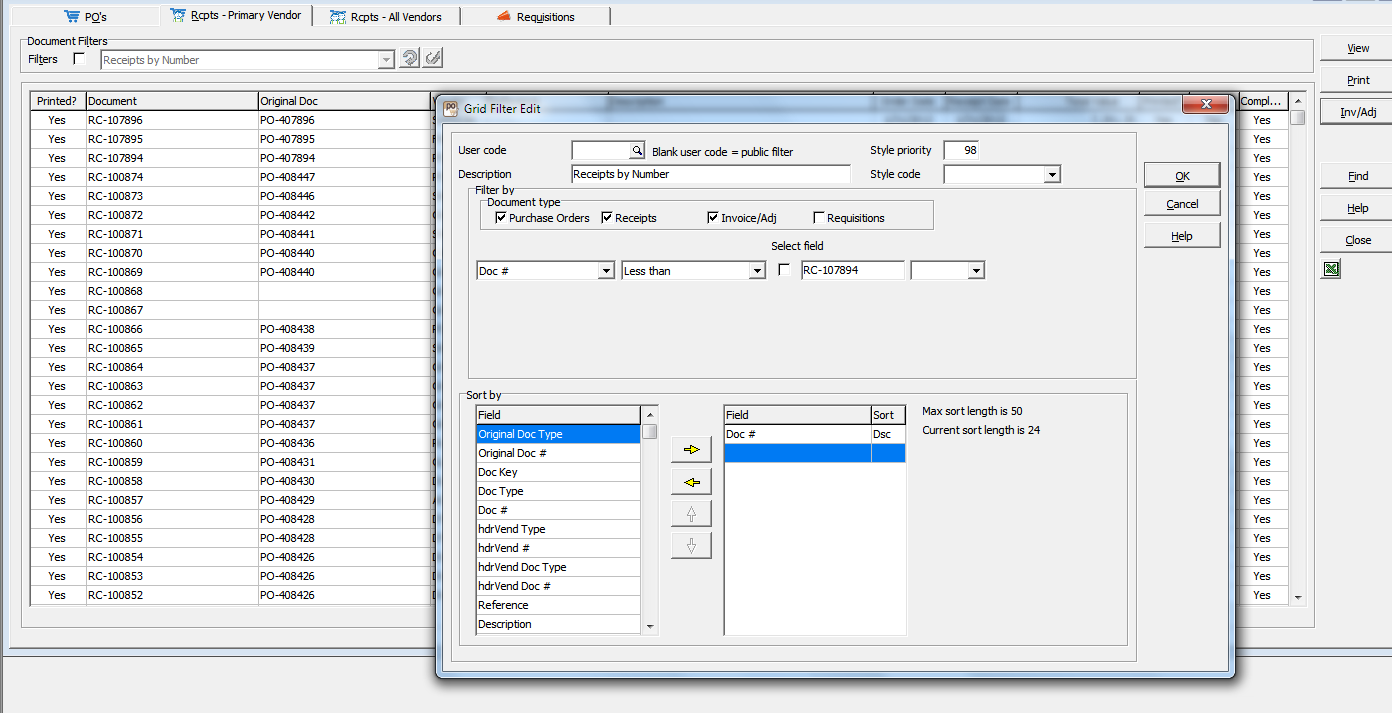
Task: Click the green Excel export icon
Action: 1330,269
